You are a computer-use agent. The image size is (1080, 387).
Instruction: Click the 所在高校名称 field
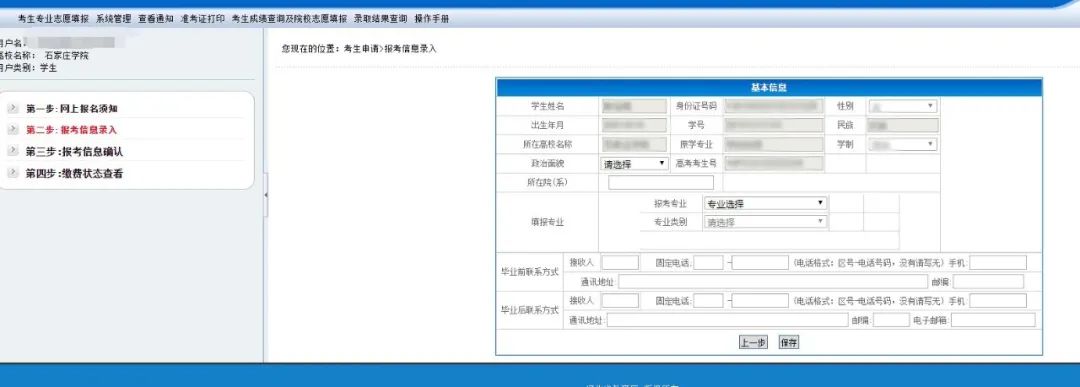tap(634, 145)
